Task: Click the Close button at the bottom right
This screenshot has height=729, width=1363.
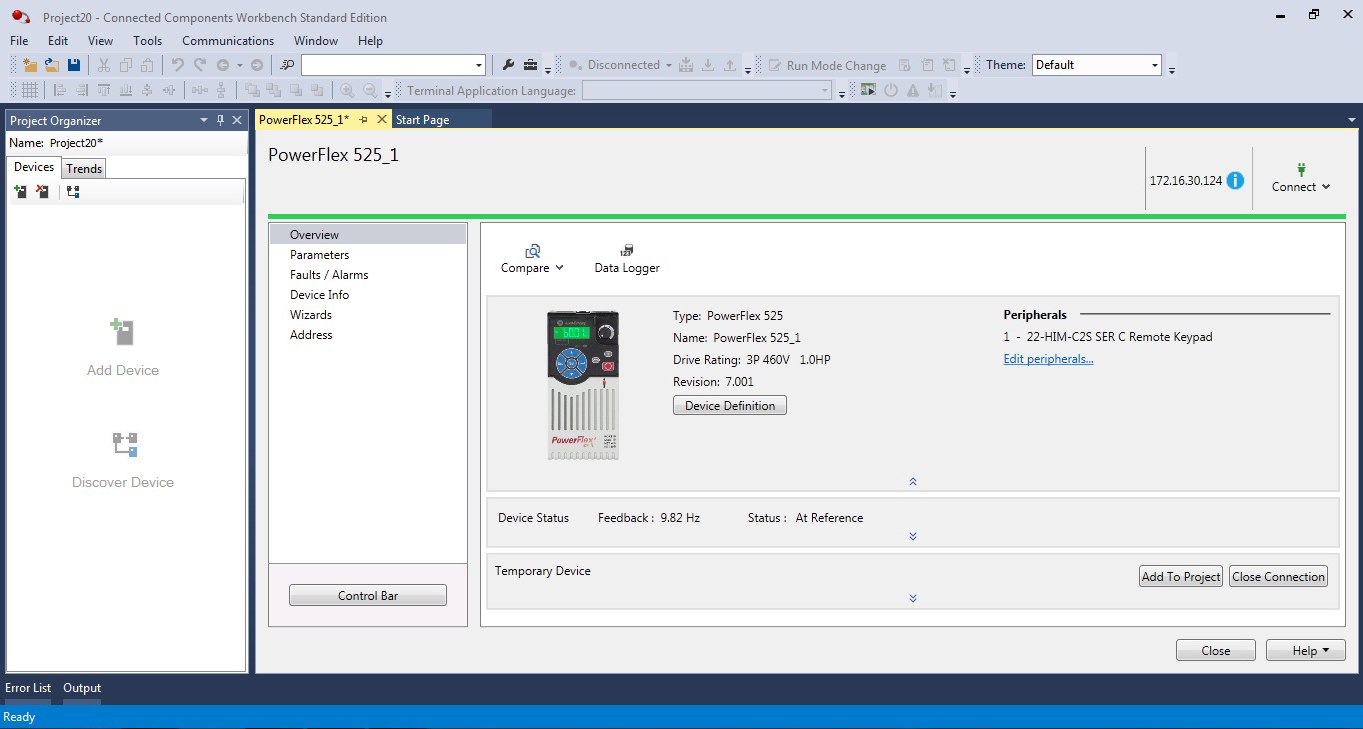Action: (1216, 650)
